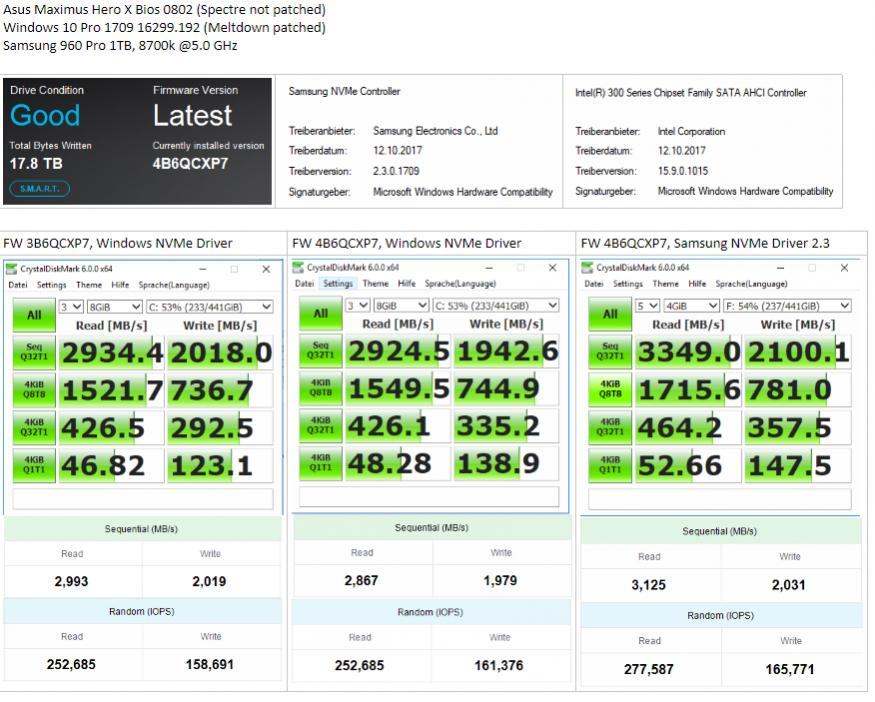Close the FW 3B6QCXP7 CrystalDiskMark window

[x=266, y=269]
